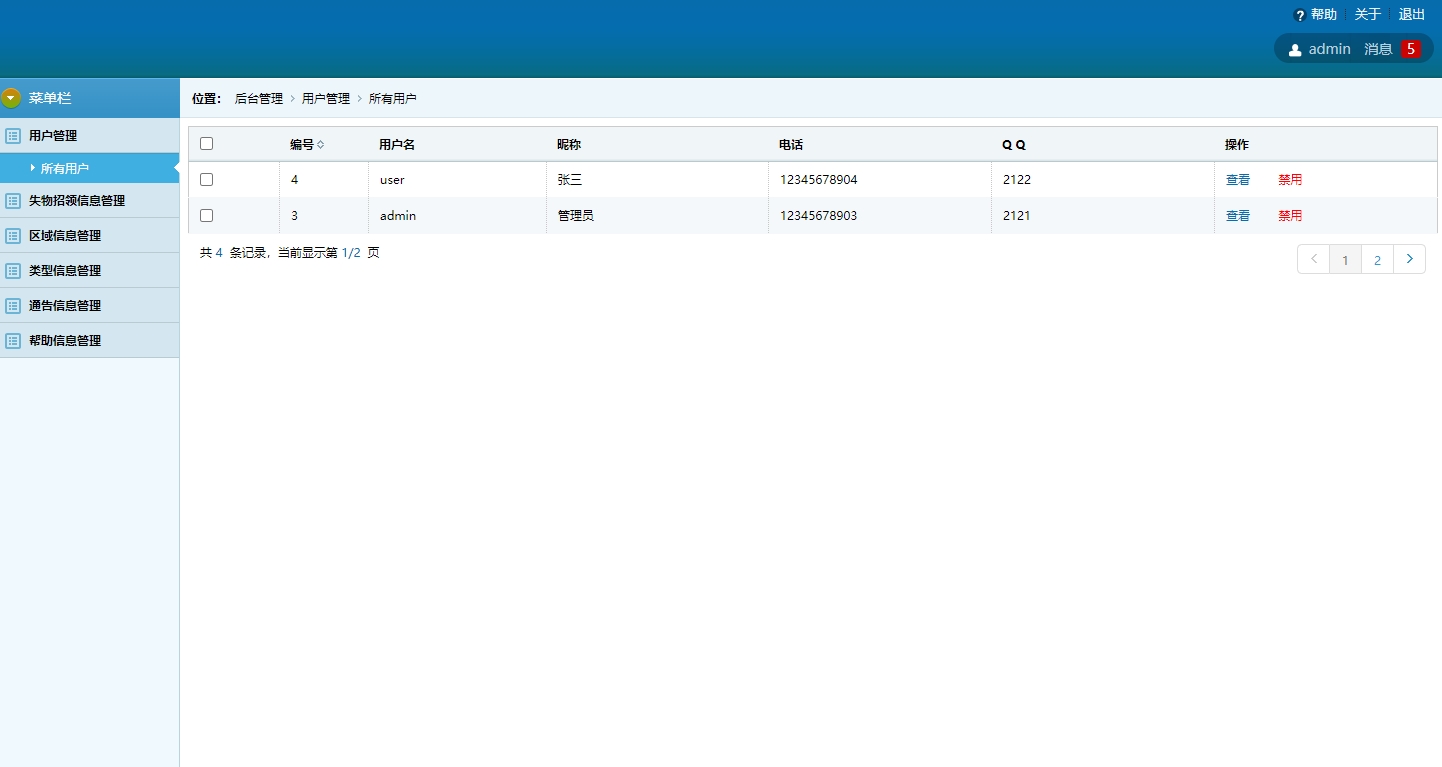Click the 类型信息管理 list icon
Image resolution: width=1442 pixels, height=767 pixels.
pos(13,271)
